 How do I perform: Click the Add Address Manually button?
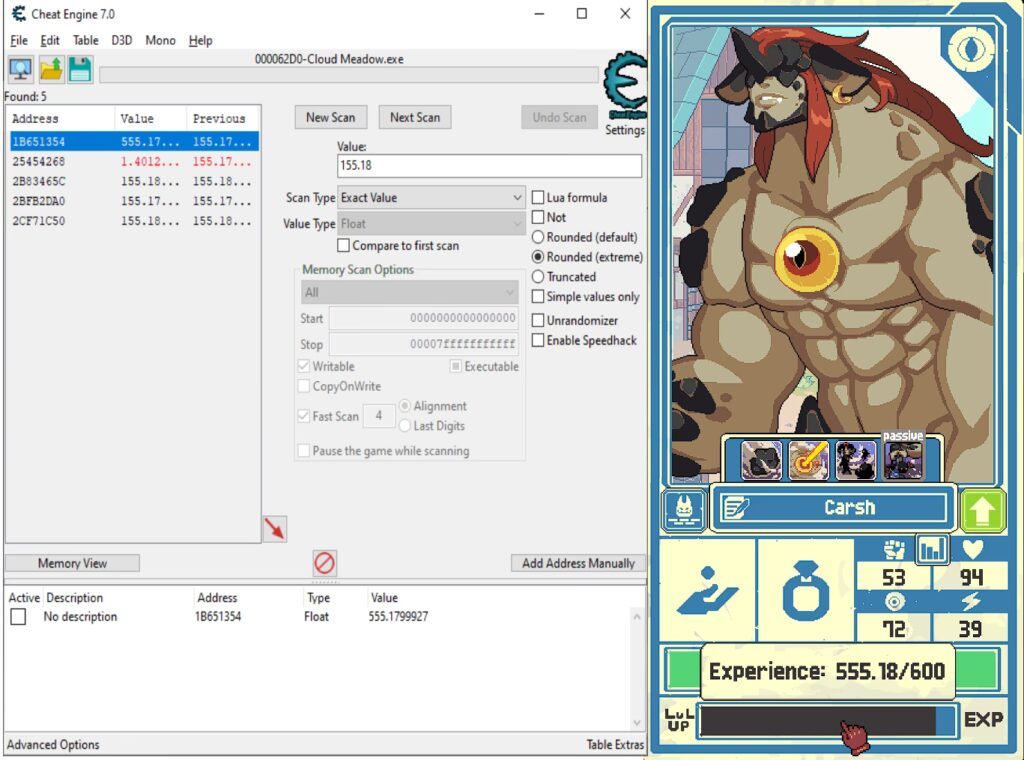click(578, 563)
